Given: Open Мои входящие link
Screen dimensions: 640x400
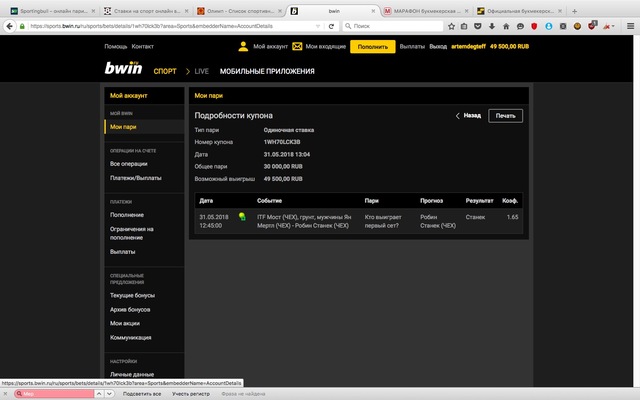Looking at the screenshot, I should (326, 47).
